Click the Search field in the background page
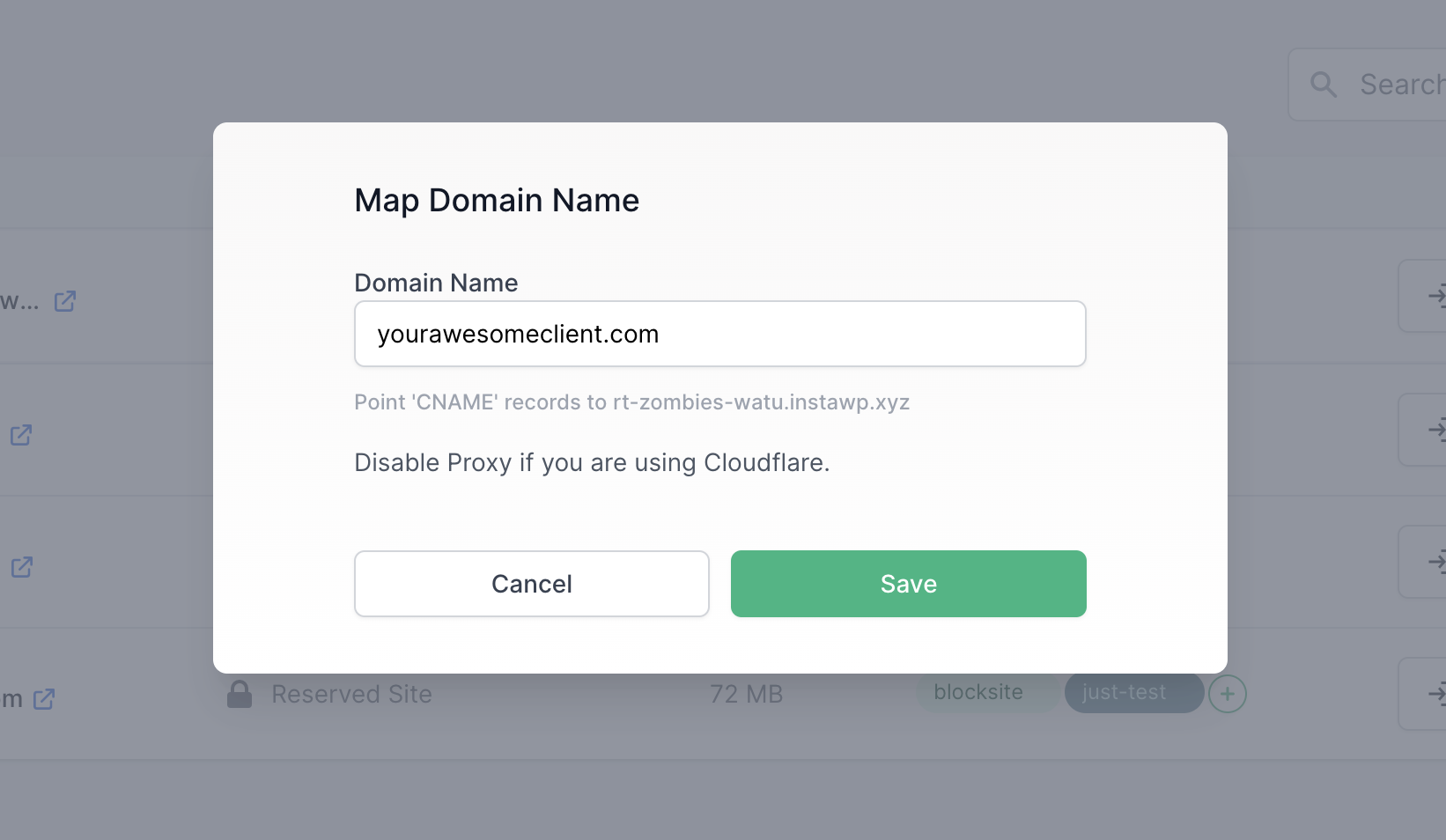Image resolution: width=1446 pixels, height=840 pixels. (1368, 85)
